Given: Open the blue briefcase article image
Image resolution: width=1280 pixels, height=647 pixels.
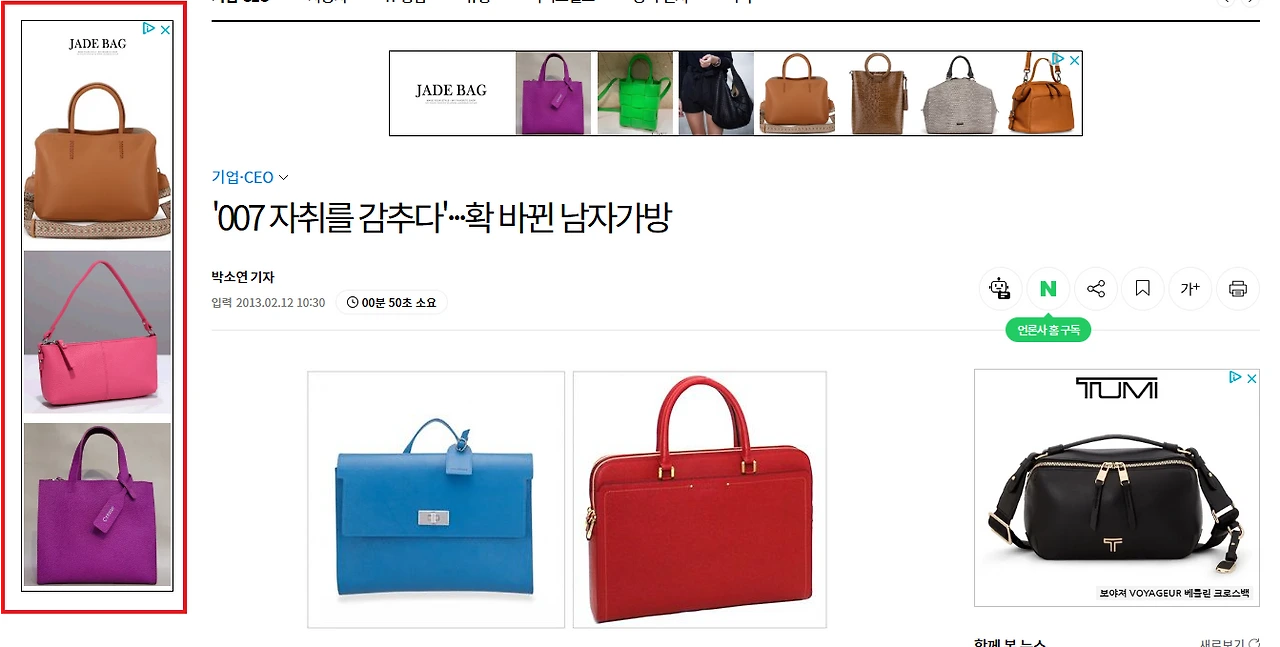Looking at the screenshot, I should click(x=436, y=500).
